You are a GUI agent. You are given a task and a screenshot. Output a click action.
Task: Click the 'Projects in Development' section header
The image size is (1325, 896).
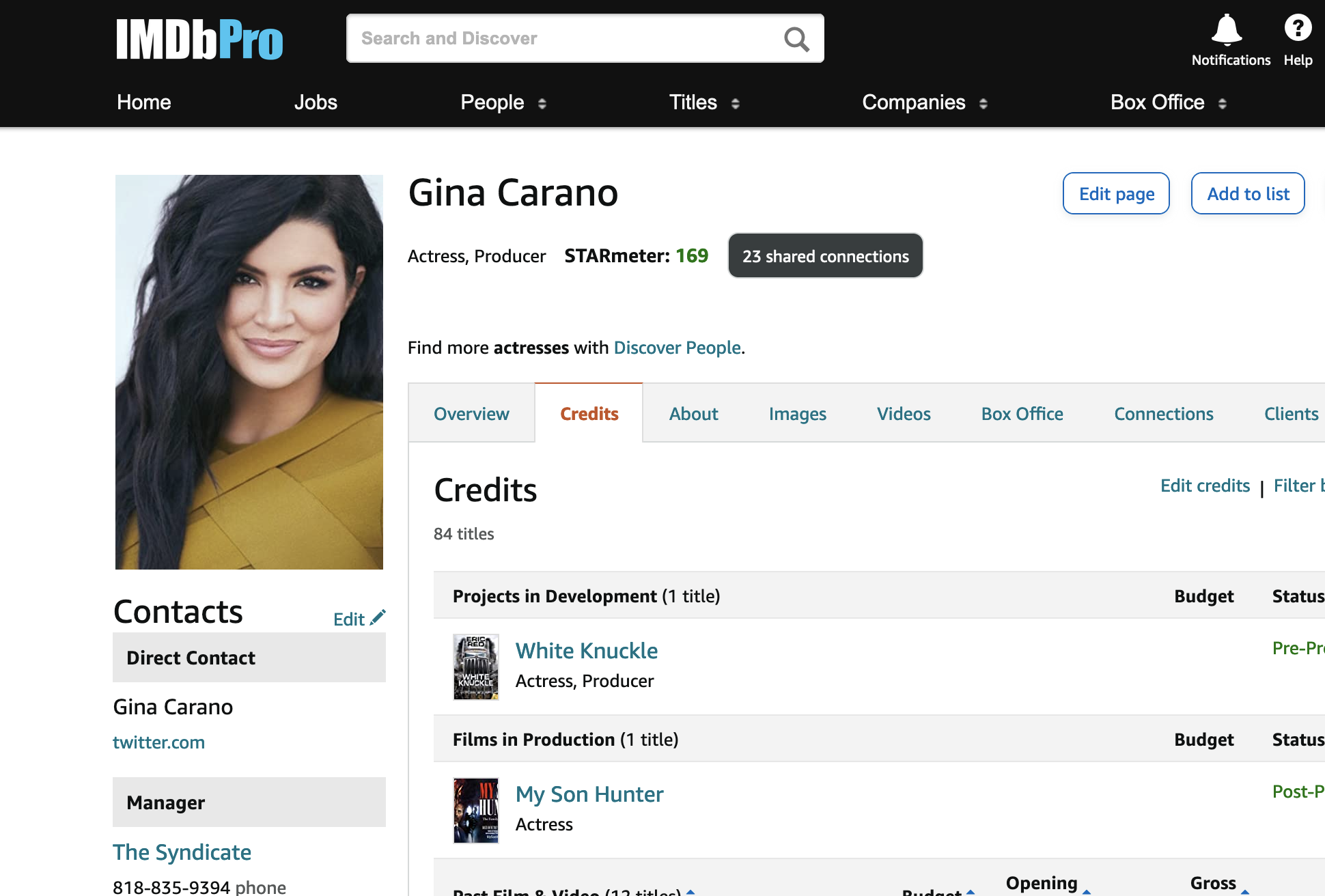pyautogui.click(x=586, y=596)
